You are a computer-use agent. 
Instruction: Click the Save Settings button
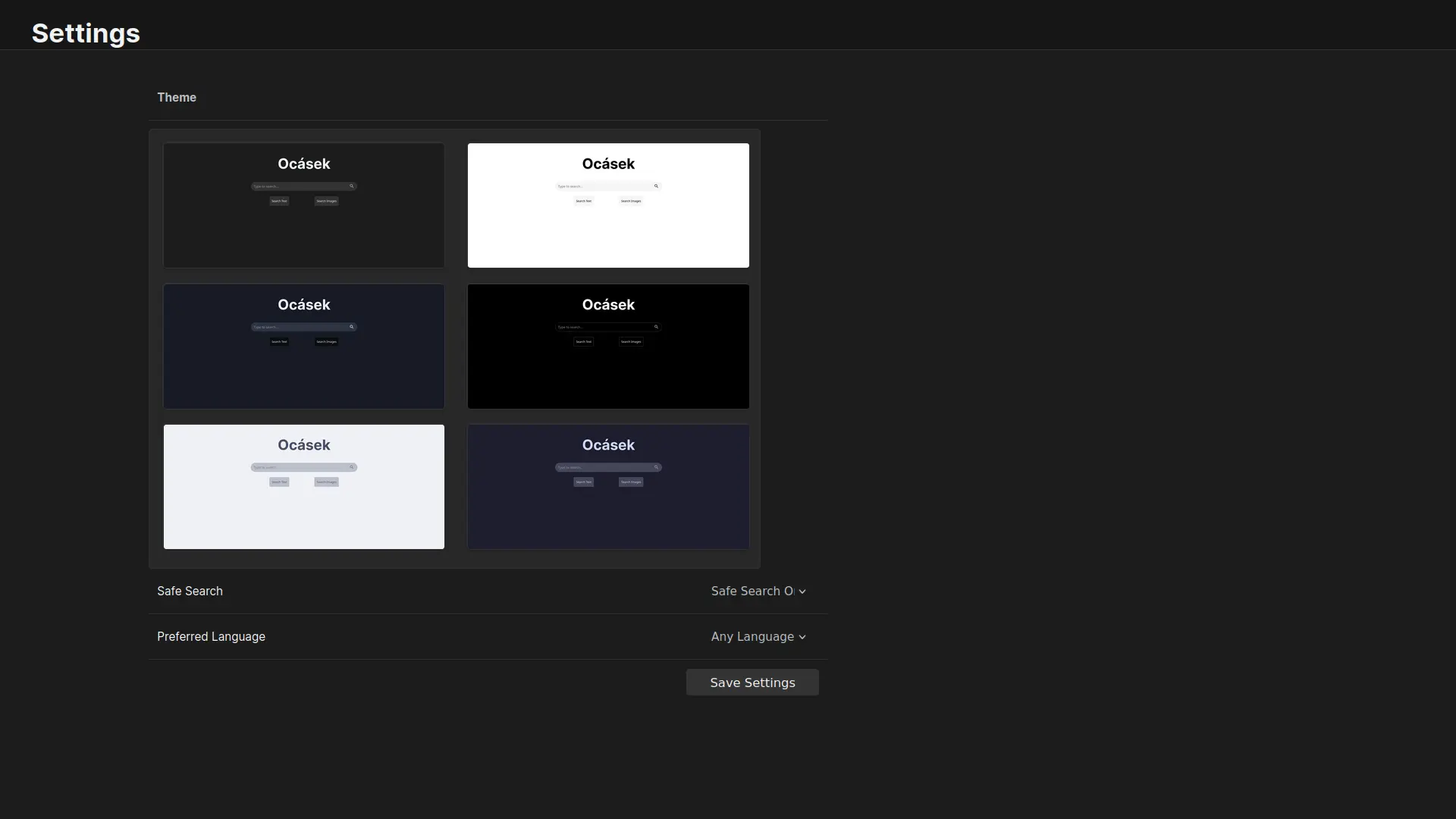752,682
